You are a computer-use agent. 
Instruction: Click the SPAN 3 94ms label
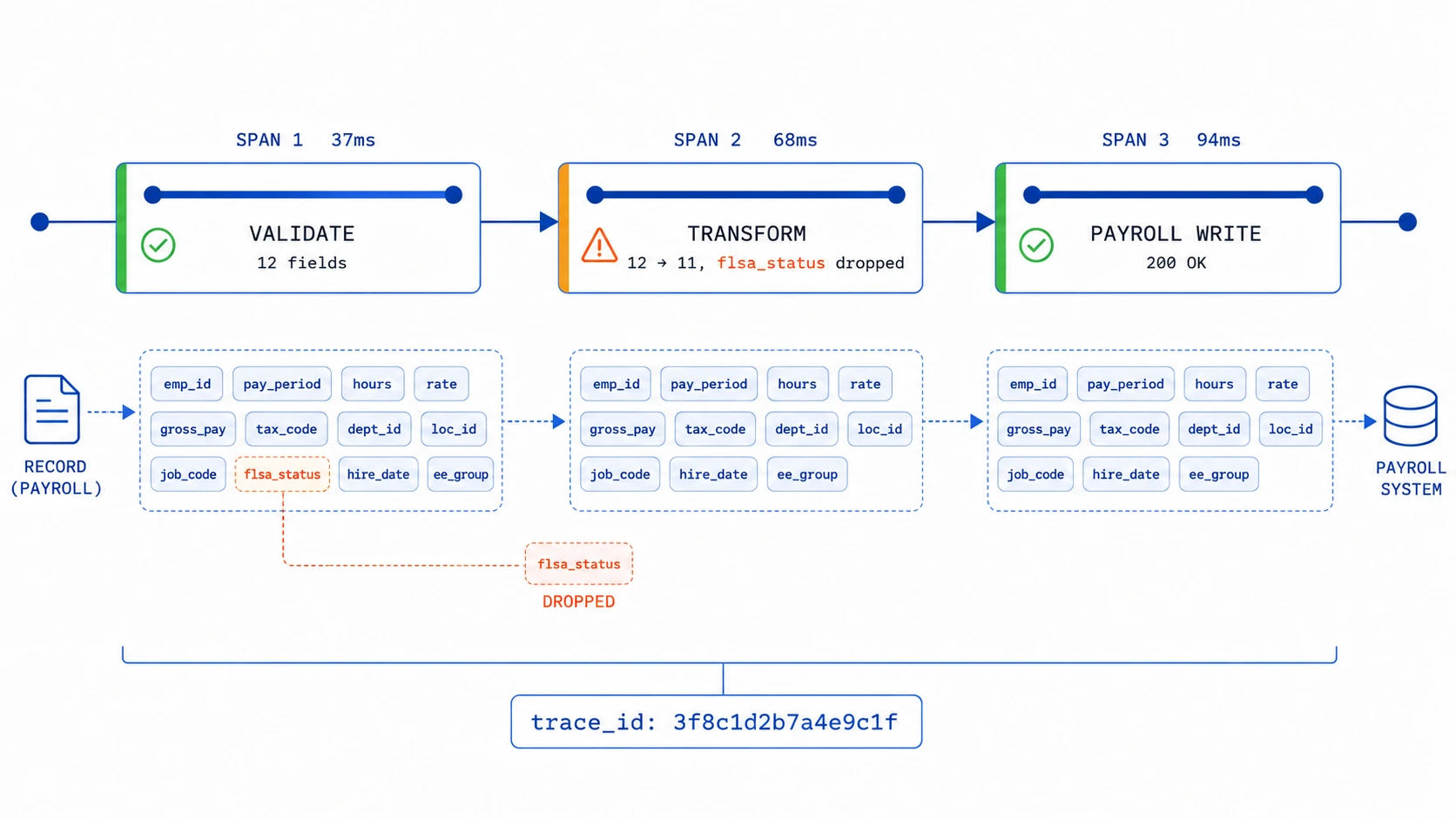tap(1171, 140)
